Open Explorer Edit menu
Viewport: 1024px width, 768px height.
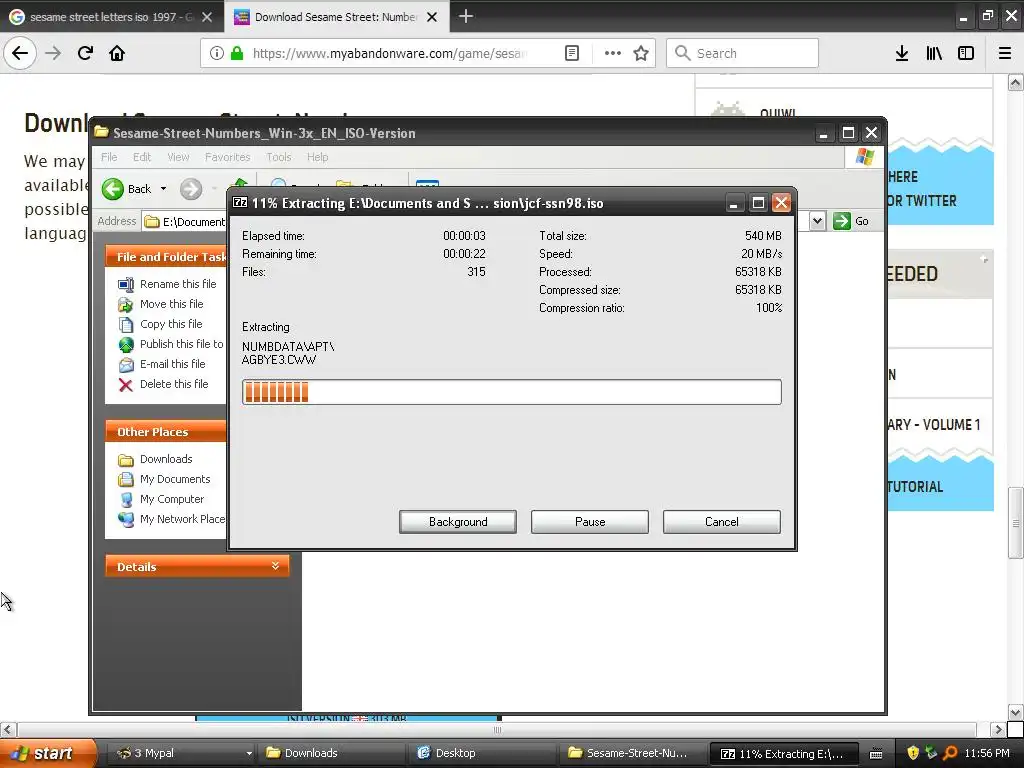142,157
